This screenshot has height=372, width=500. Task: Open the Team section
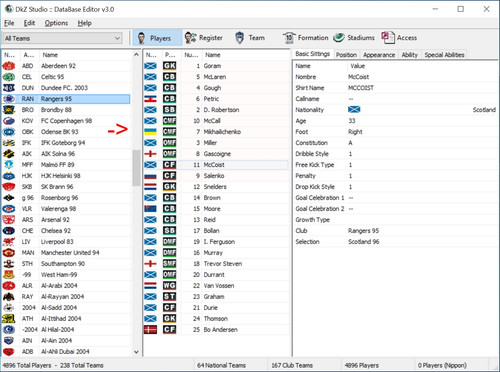[x=250, y=38]
